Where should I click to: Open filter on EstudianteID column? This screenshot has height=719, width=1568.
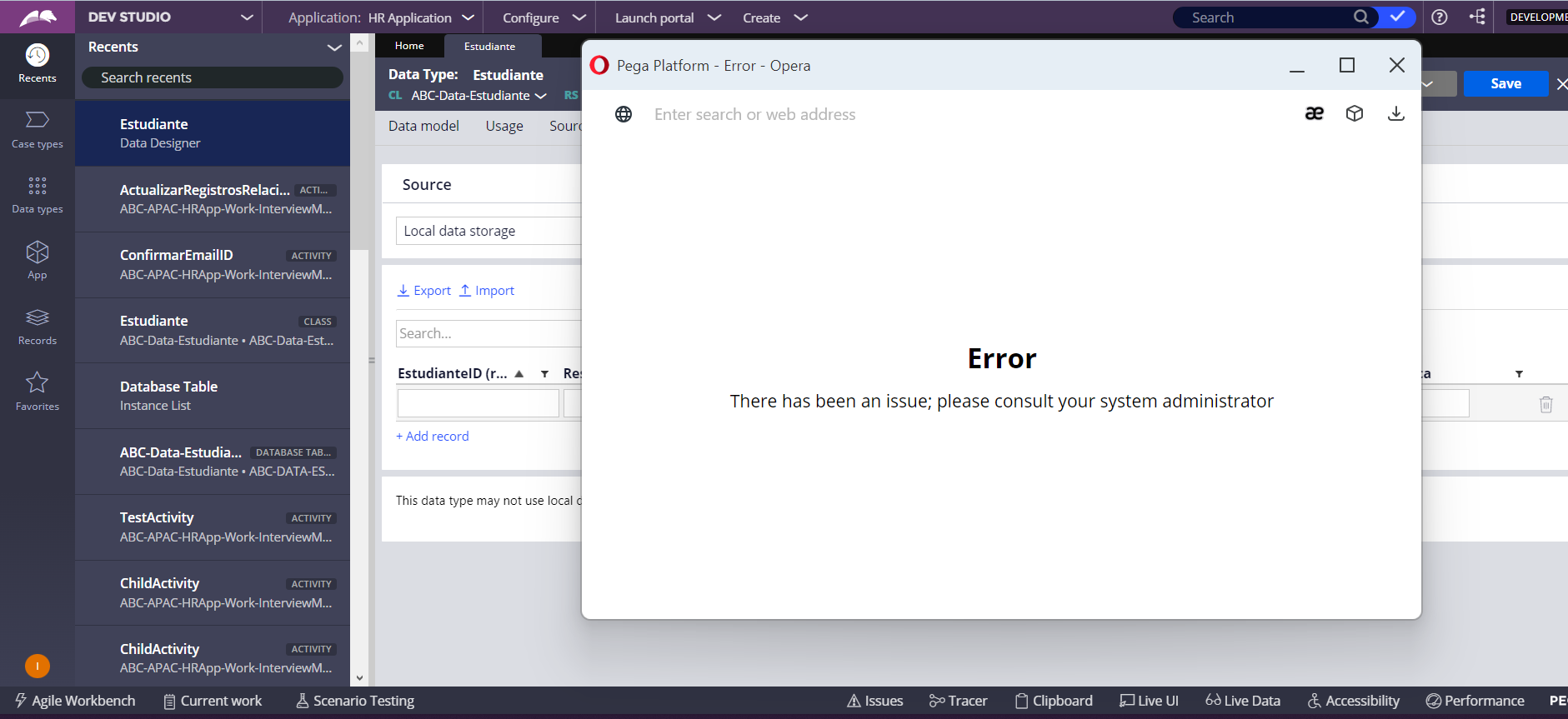tap(544, 374)
